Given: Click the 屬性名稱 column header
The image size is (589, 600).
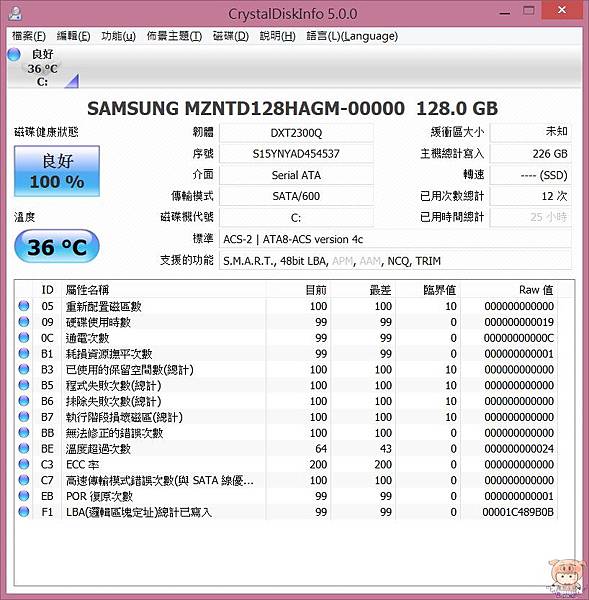Looking at the screenshot, I should click(x=164, y=290).
